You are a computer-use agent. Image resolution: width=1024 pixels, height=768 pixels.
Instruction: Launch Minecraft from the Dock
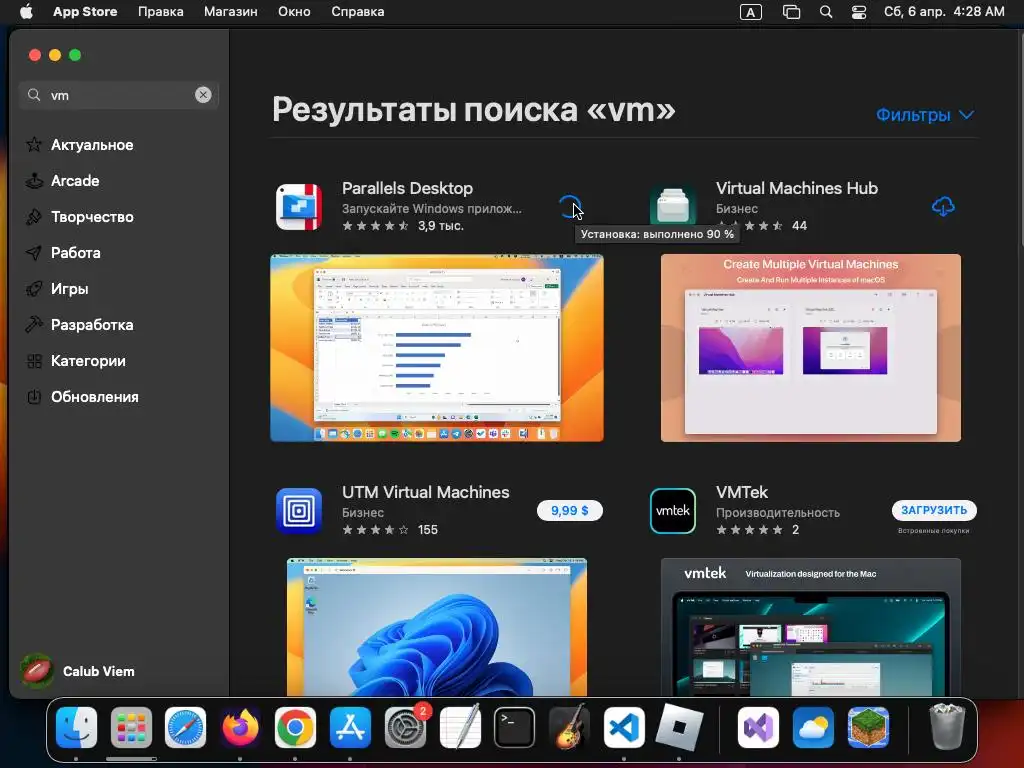click(x=868, y=727)
